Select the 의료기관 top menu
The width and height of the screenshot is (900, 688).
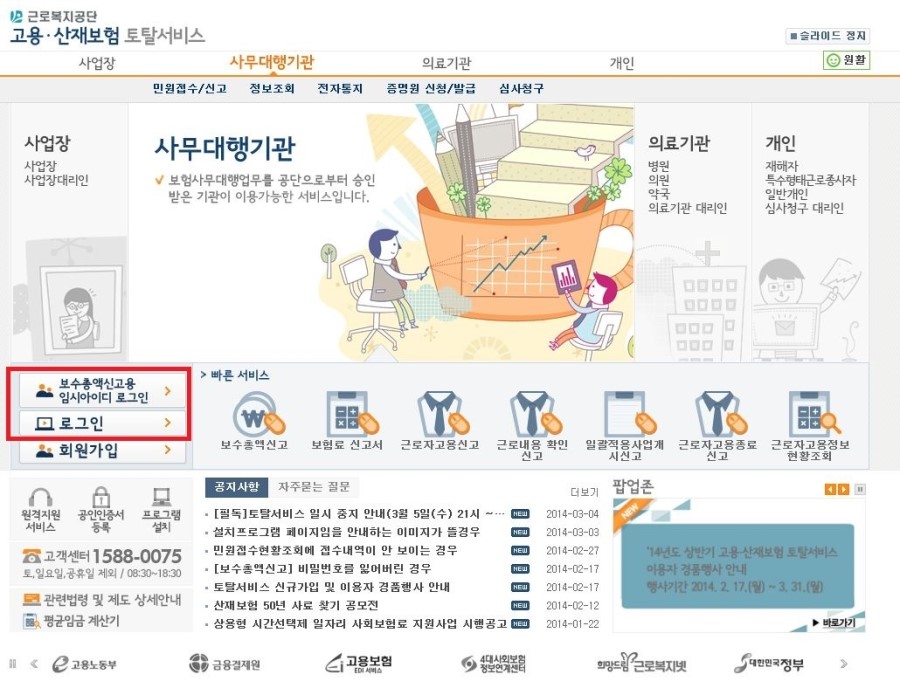coord(447,63)
